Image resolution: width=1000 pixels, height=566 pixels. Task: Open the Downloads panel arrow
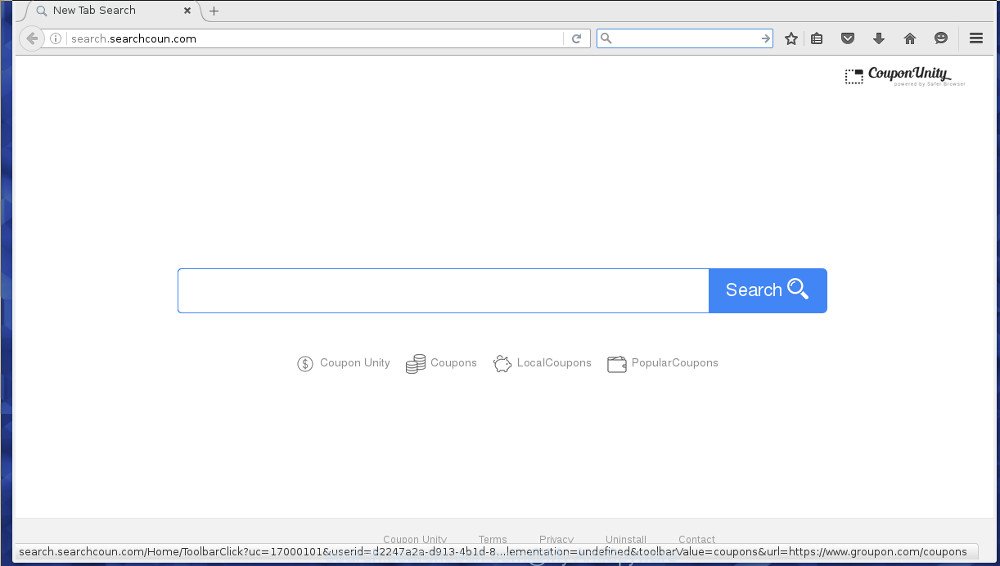(878, 38)
